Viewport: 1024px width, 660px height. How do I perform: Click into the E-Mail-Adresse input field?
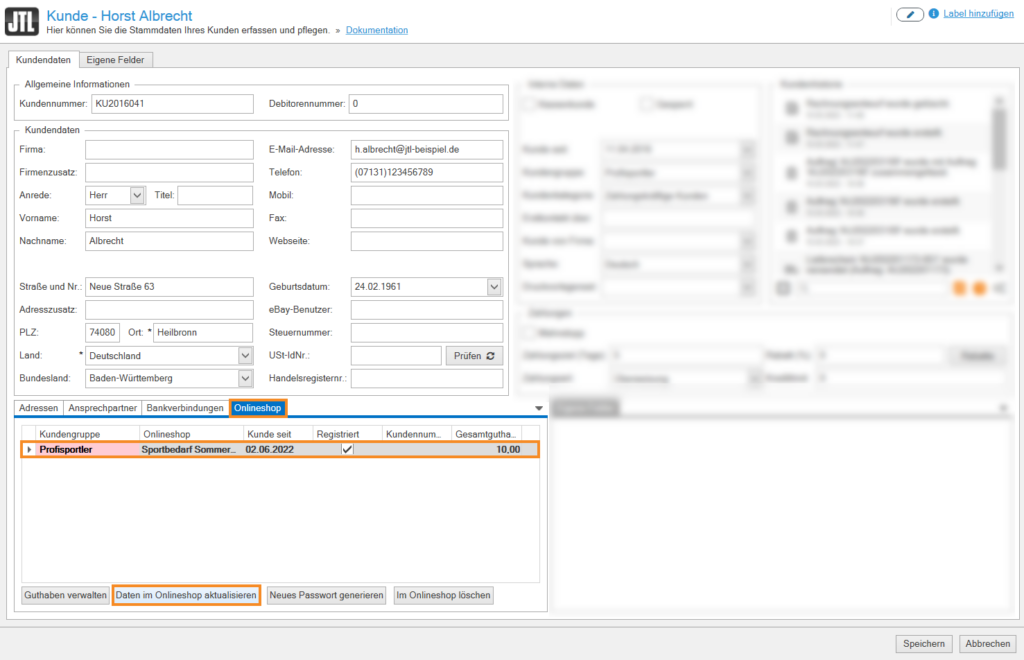[x=426, y=149]
